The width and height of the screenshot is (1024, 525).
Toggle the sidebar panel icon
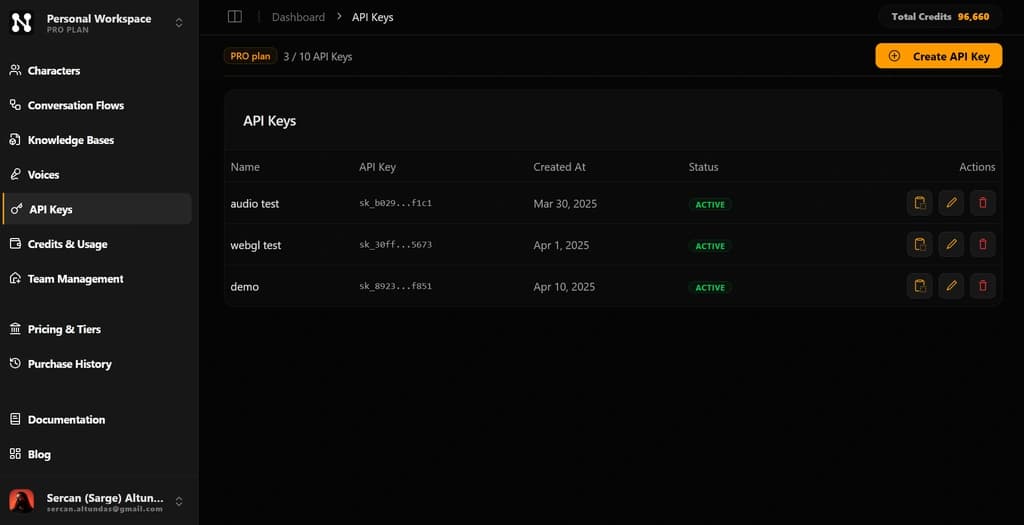tap(234, 17)
